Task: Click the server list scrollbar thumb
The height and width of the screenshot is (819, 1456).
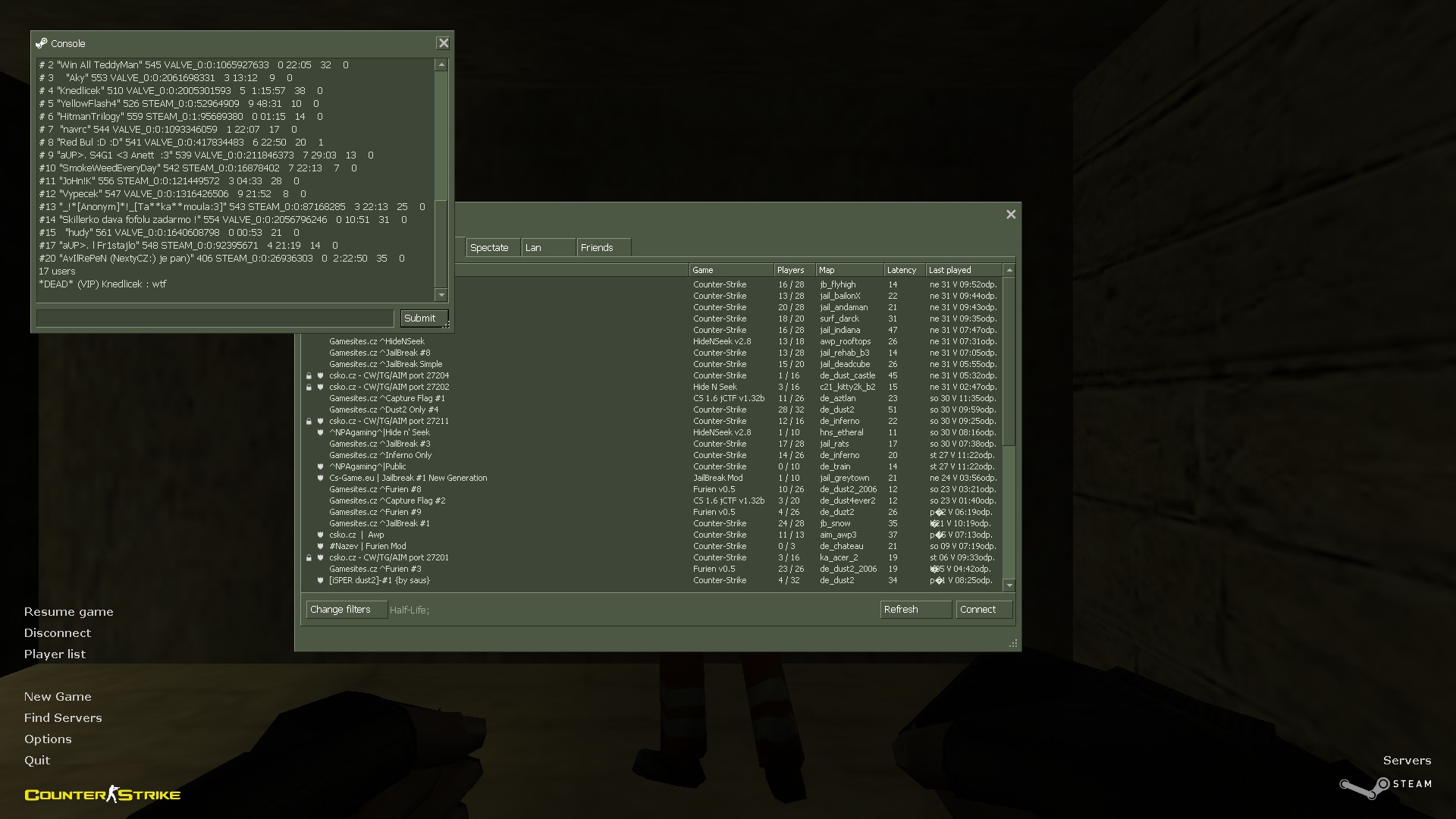Action: [x=1009, y=361]
